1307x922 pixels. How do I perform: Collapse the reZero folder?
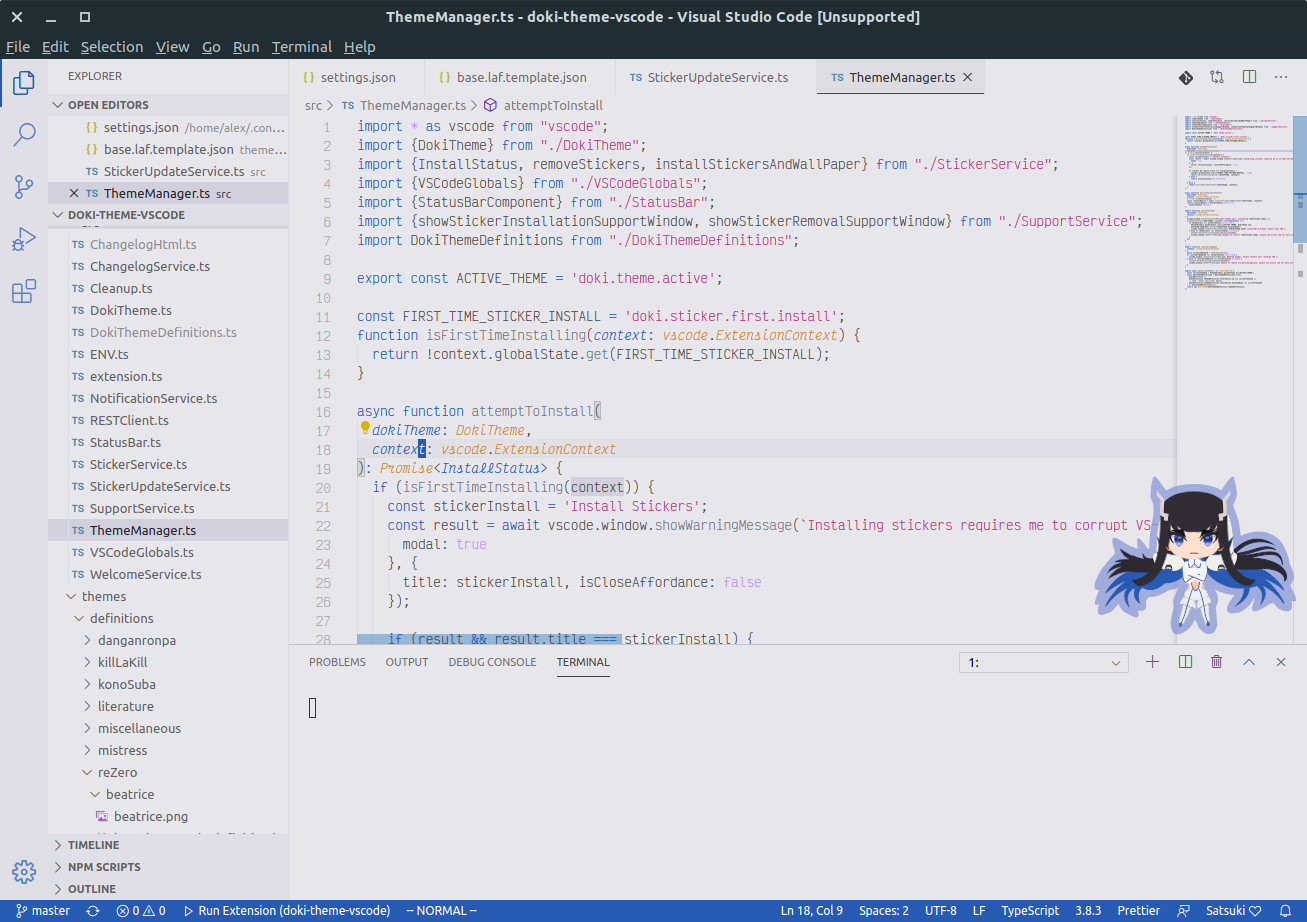tap(168, 772)
